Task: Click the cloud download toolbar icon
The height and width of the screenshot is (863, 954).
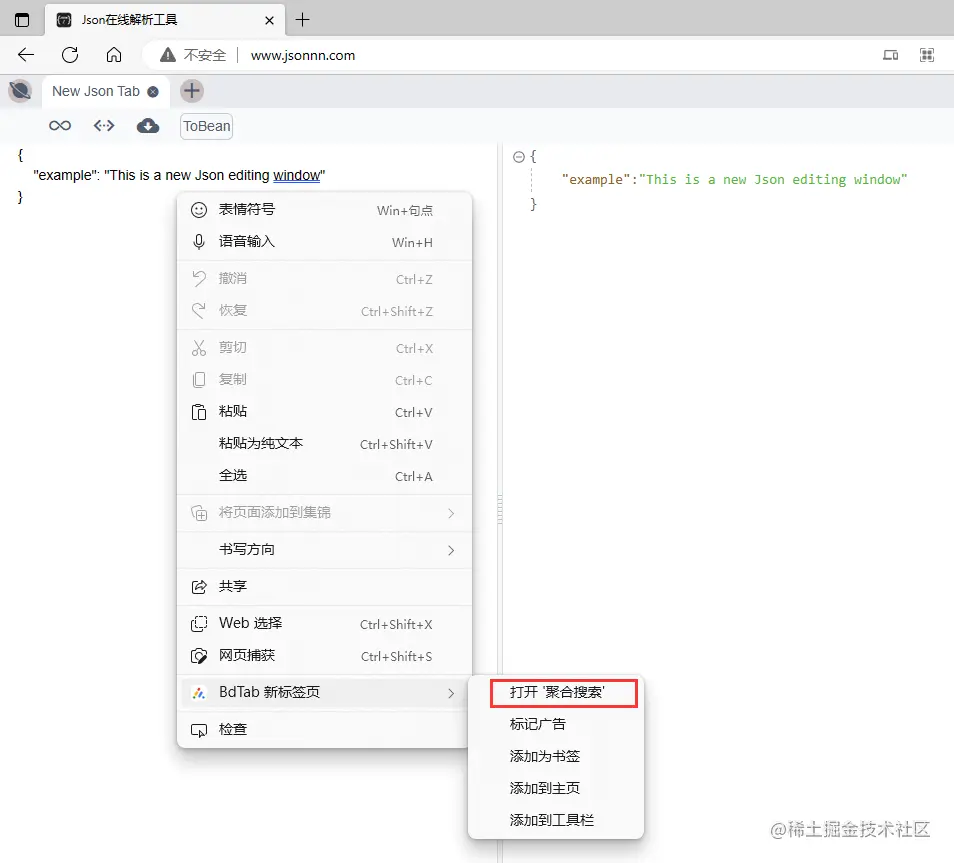Action: point(148,126)
